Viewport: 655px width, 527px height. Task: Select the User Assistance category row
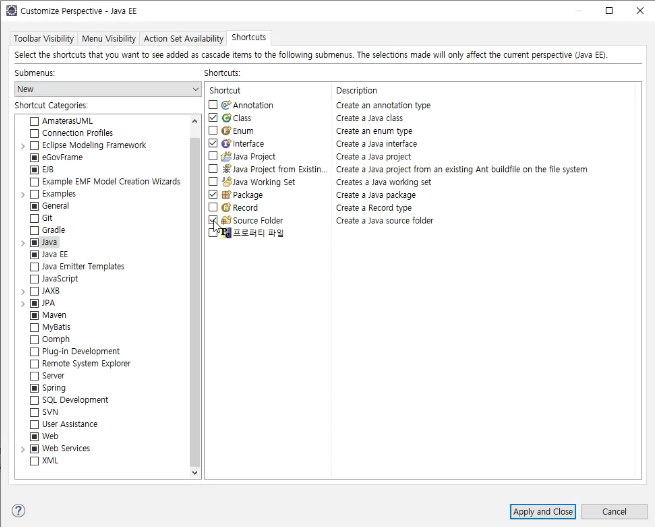click(70, 424)
